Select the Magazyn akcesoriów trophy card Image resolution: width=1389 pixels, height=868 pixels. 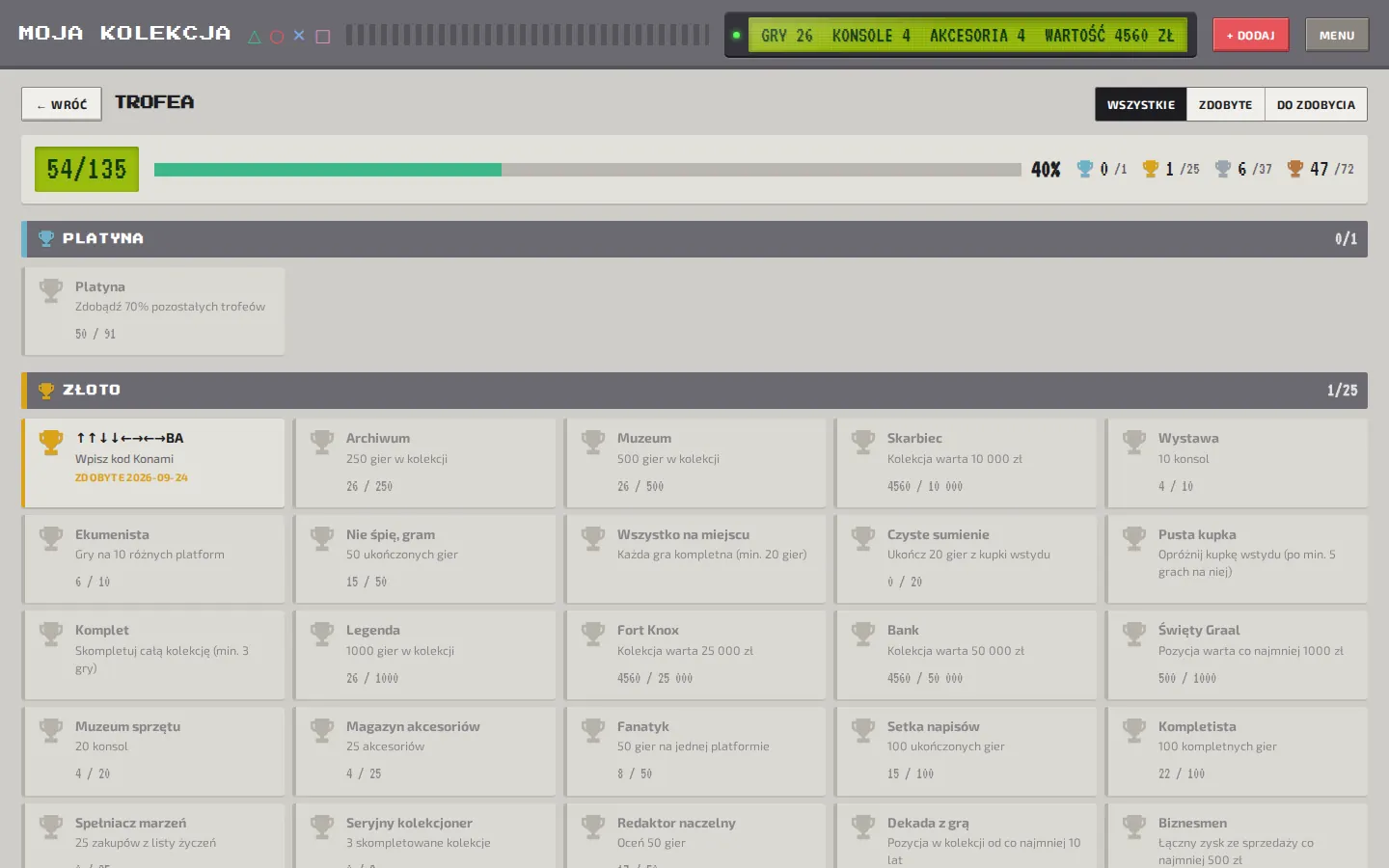click(424, 751)
